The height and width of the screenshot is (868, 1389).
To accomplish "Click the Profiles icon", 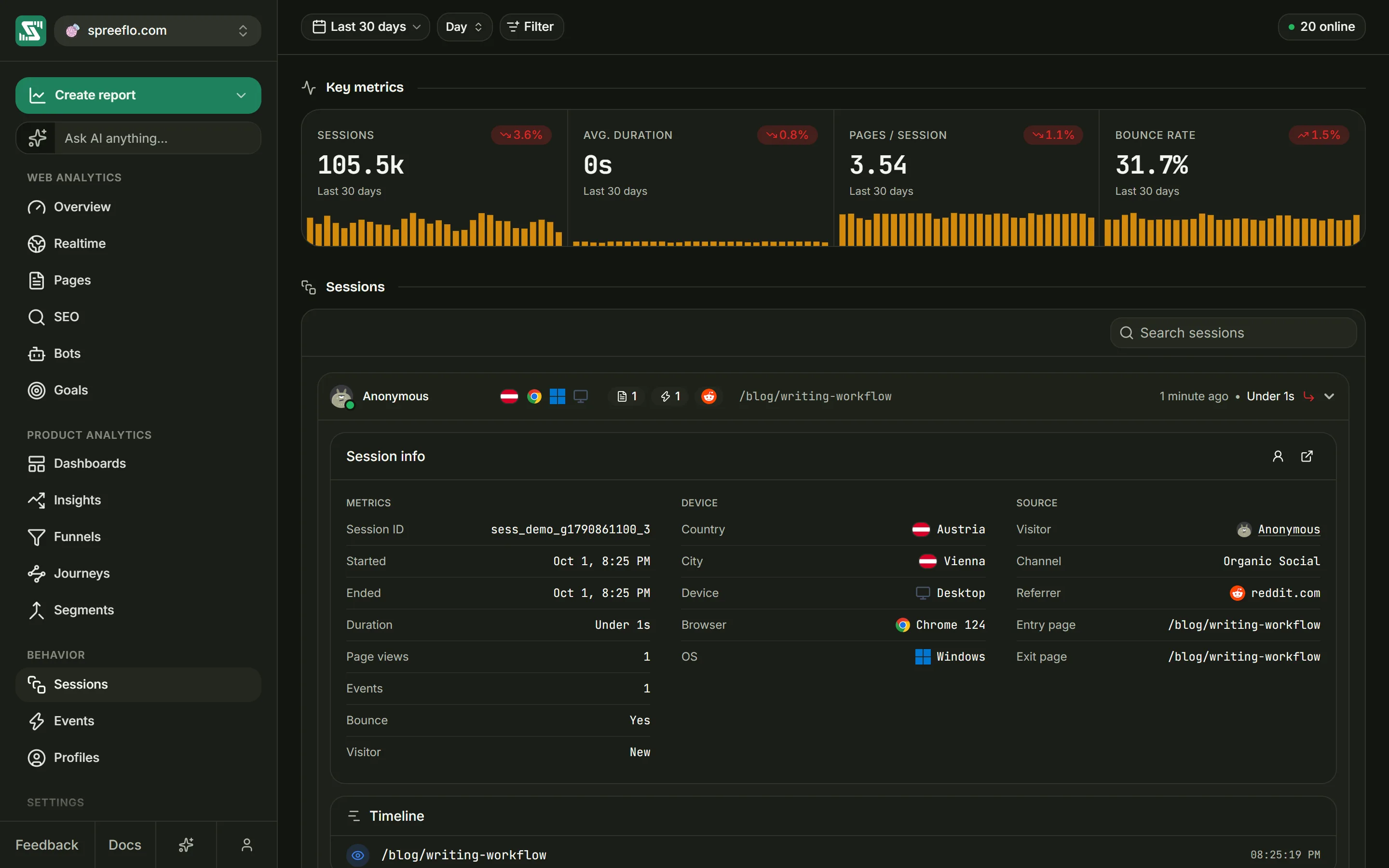I will pyautogui.click(x=36, y=758).
